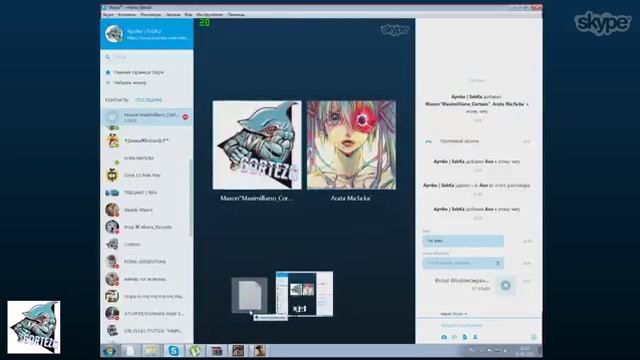Open the Разговоры menu
Image resolution: width=640 pixels, height=360 pixels.
pos(151,14)
